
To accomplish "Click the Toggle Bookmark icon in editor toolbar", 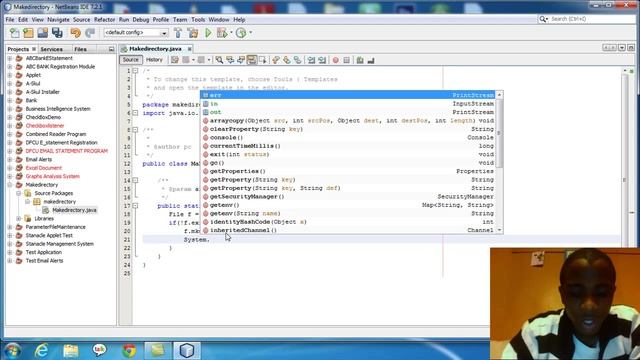I will click(x=298, y=60).
